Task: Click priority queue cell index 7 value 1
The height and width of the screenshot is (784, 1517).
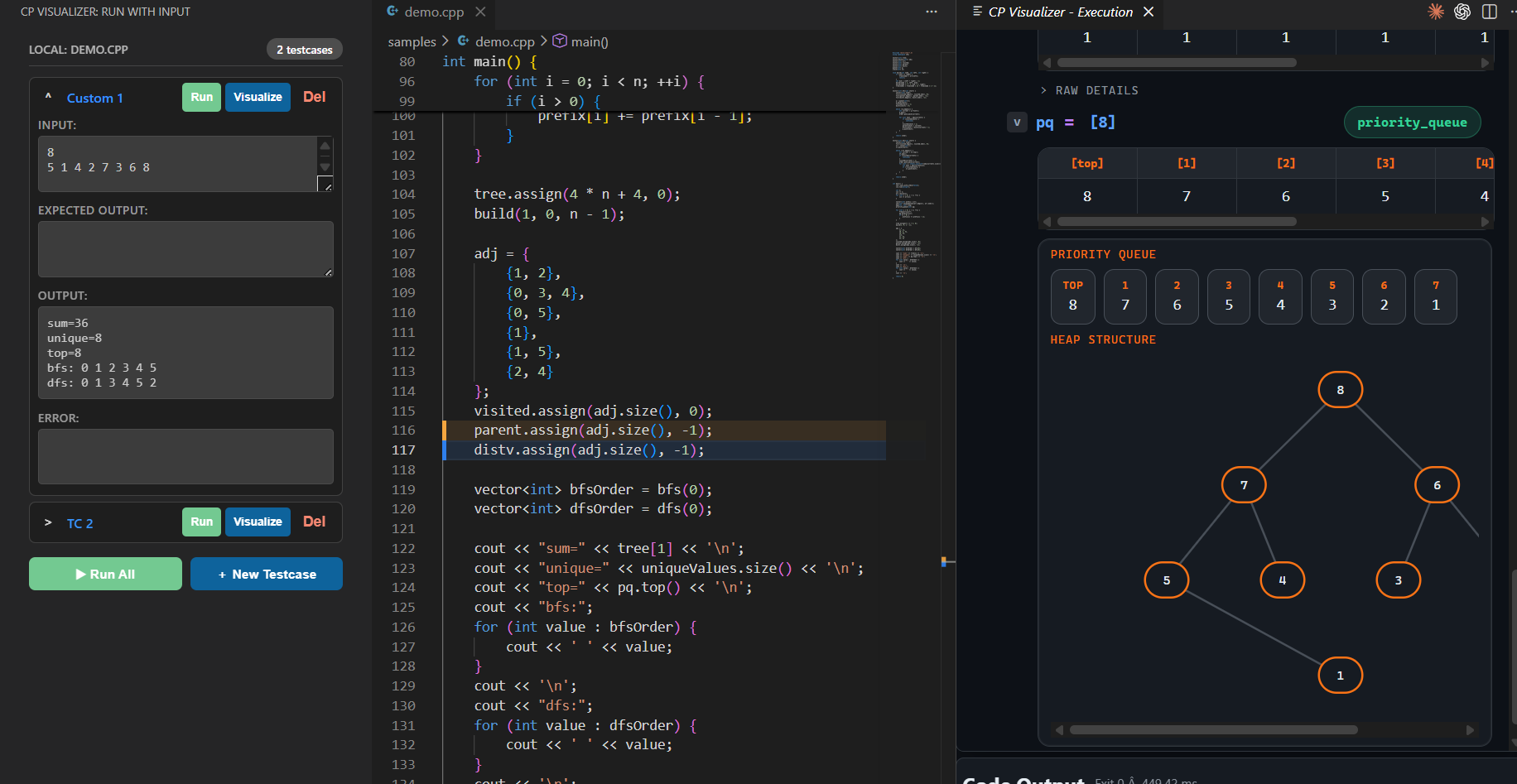Action: click(1436, 296)
